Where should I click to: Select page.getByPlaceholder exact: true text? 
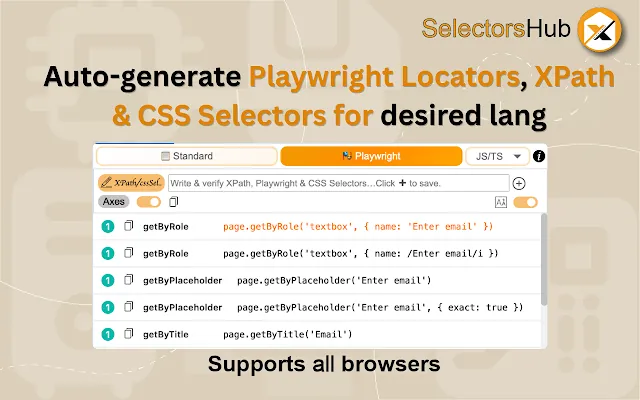click(380, 307)
